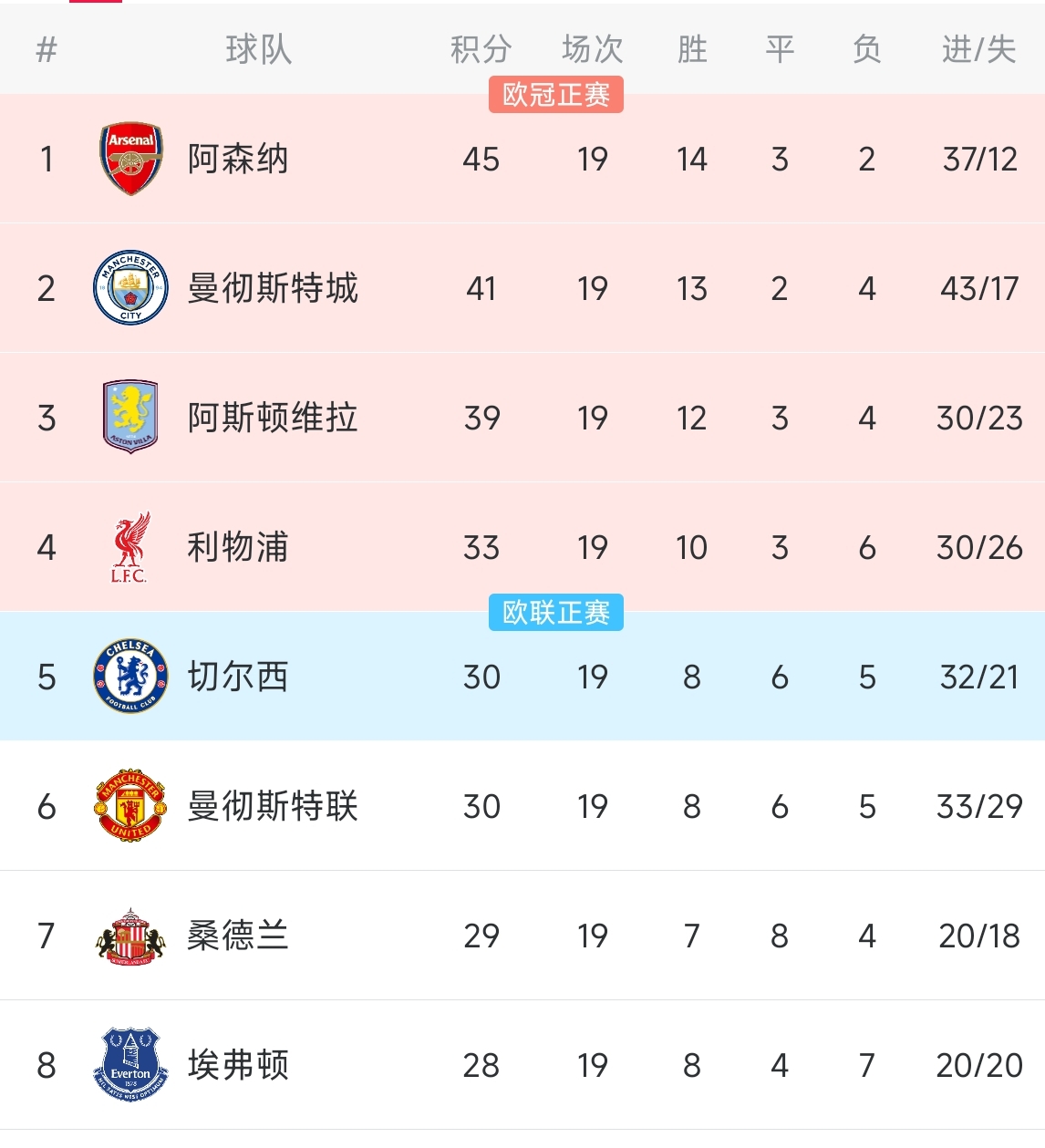1045x1148 pixels.
Task: Select the Liverpool L.F.C. logo
Action: point(130,547)
